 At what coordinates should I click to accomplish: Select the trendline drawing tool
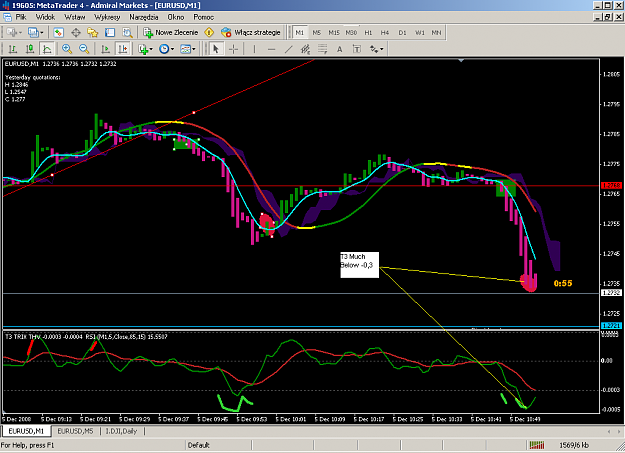(289, 49)
